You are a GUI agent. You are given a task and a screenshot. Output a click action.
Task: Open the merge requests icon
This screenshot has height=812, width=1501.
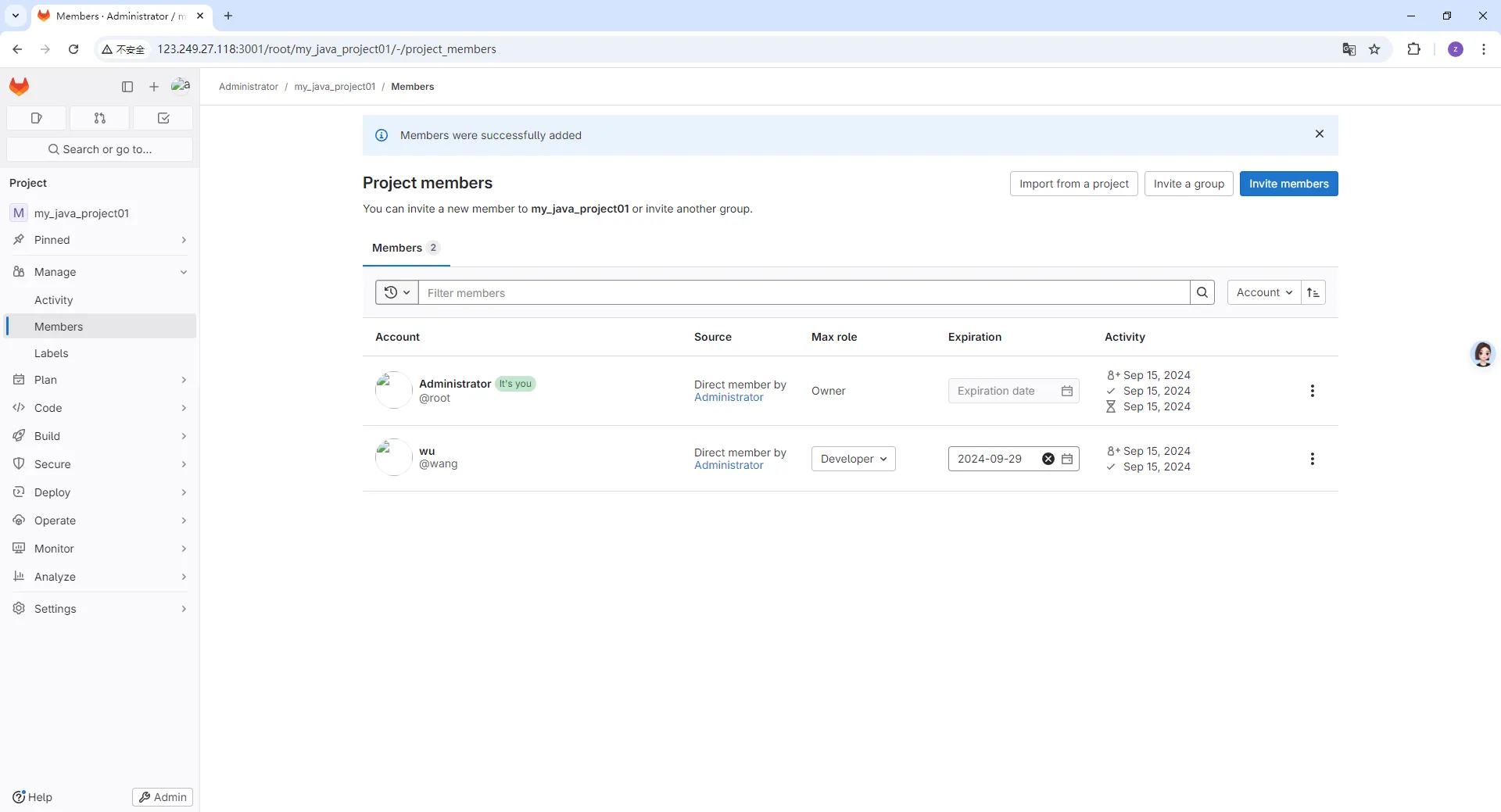click(x=100, y=118)
